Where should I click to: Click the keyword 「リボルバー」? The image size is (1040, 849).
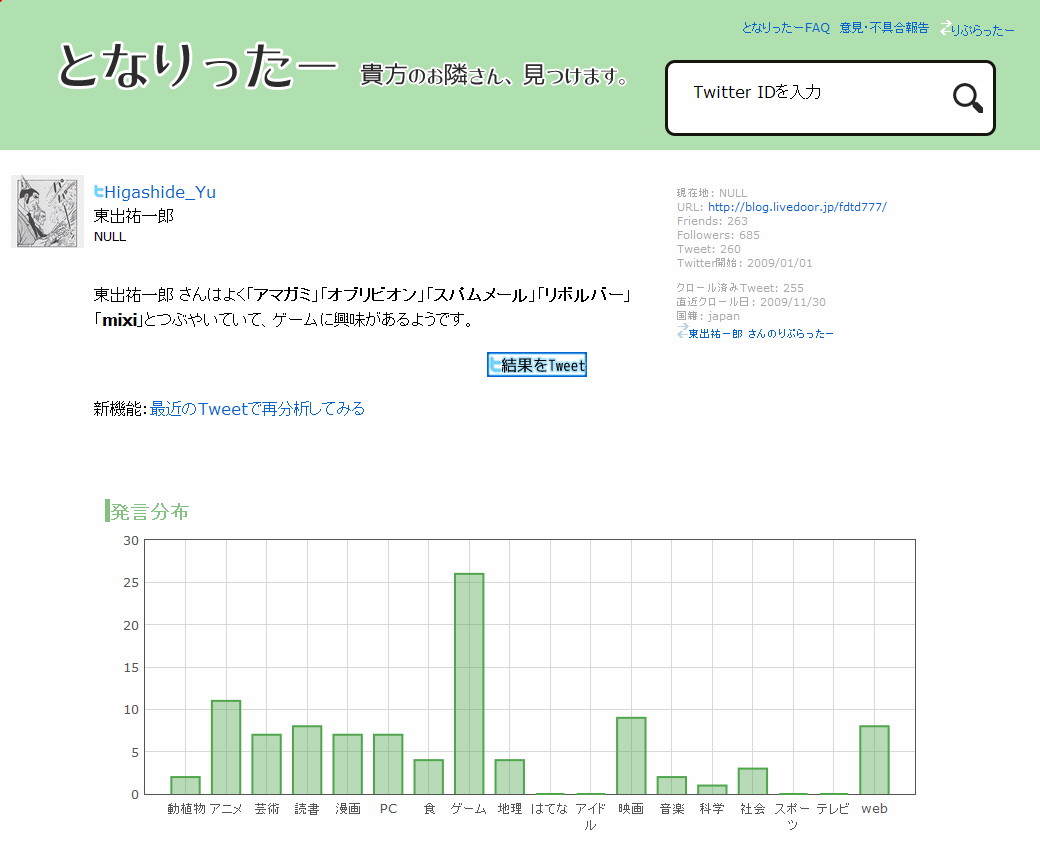click(x=583, y=294)
